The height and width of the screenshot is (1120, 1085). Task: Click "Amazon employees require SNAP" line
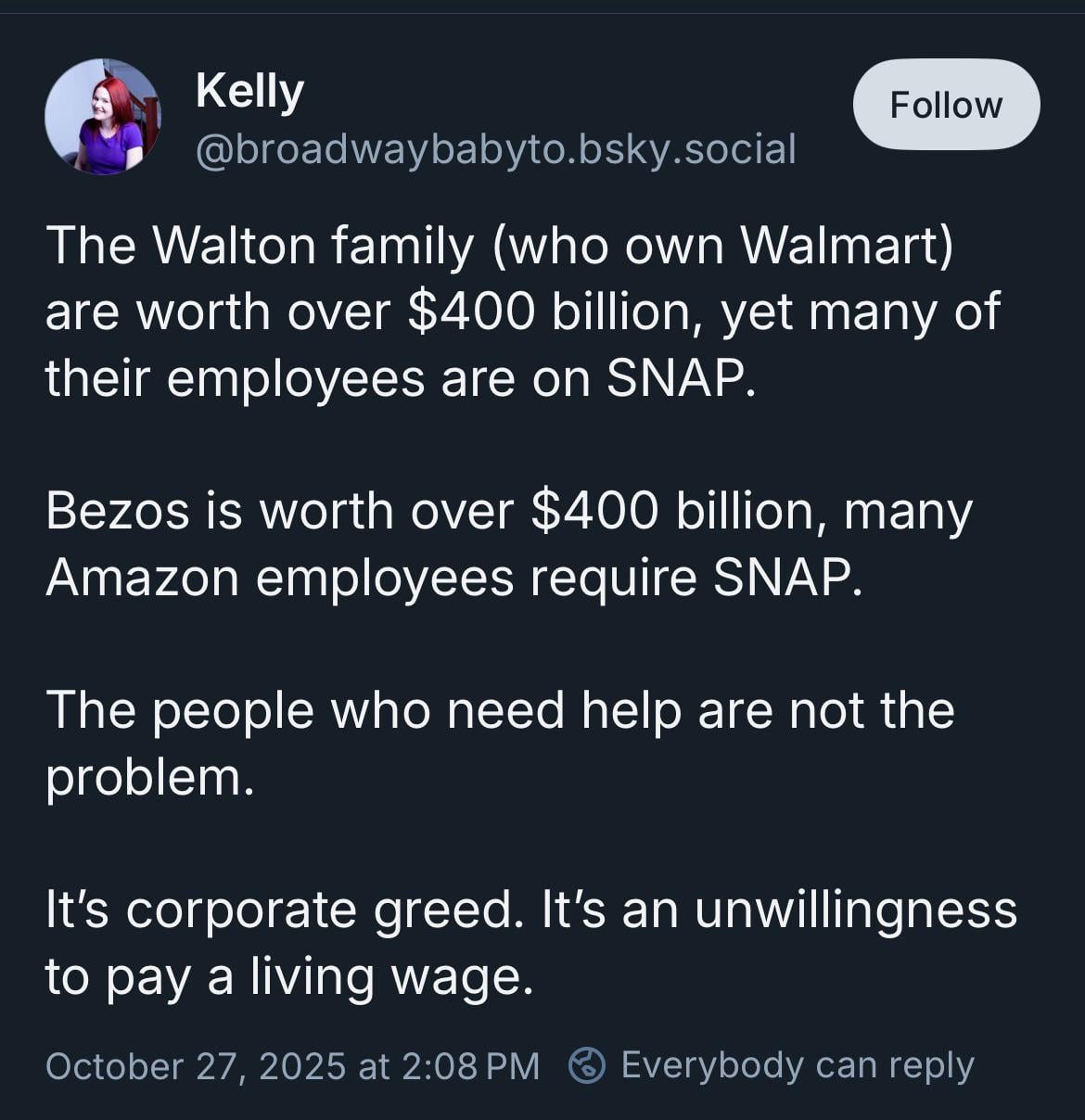point(453,578)
